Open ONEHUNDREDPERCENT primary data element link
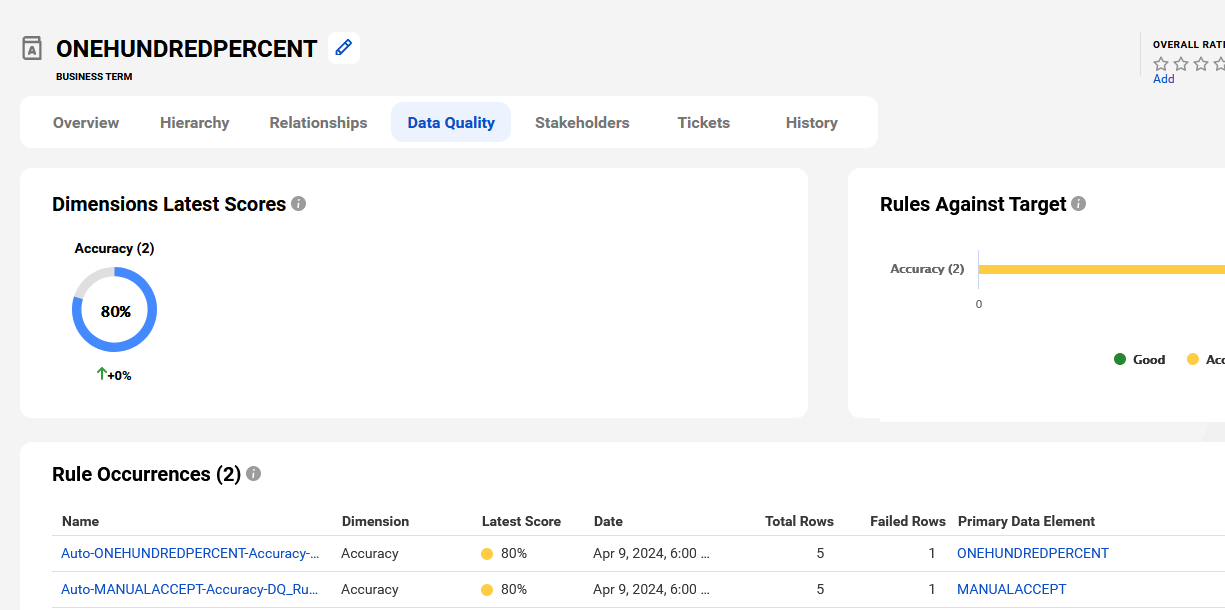1225x610 pixels. coord(1033,553)
